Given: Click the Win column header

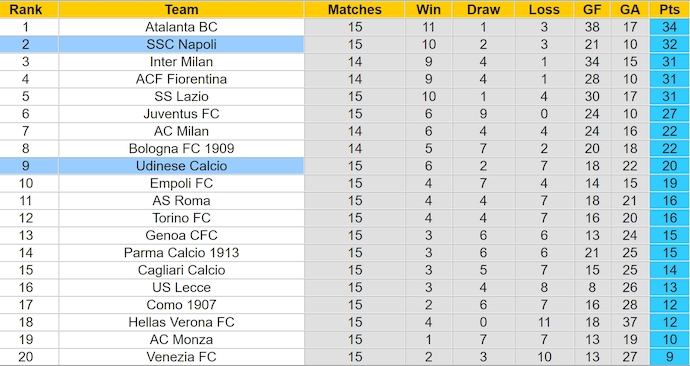Looking at the screenshot, I should click(429, 9).
